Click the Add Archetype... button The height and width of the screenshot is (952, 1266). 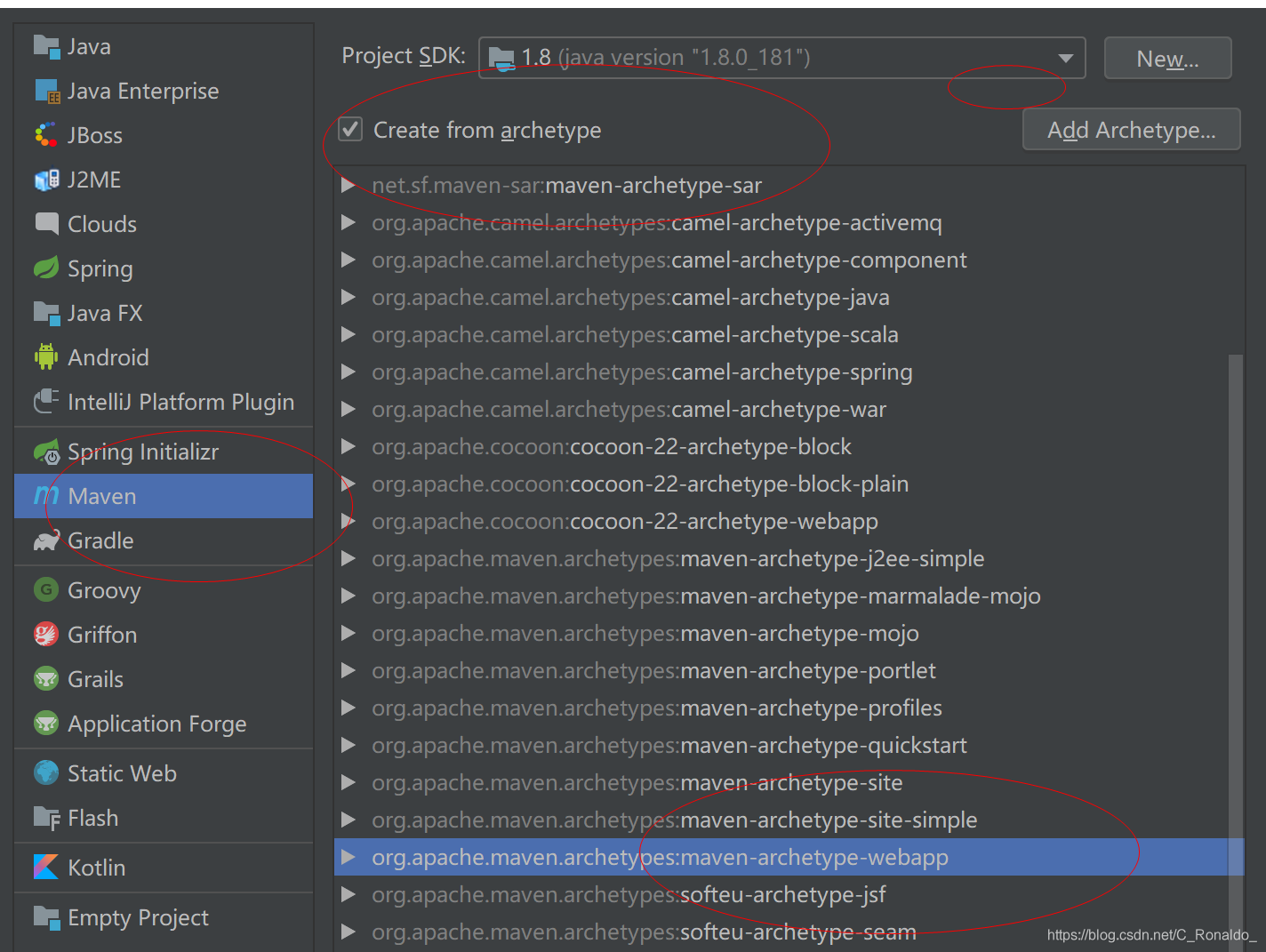[1131, 130]
